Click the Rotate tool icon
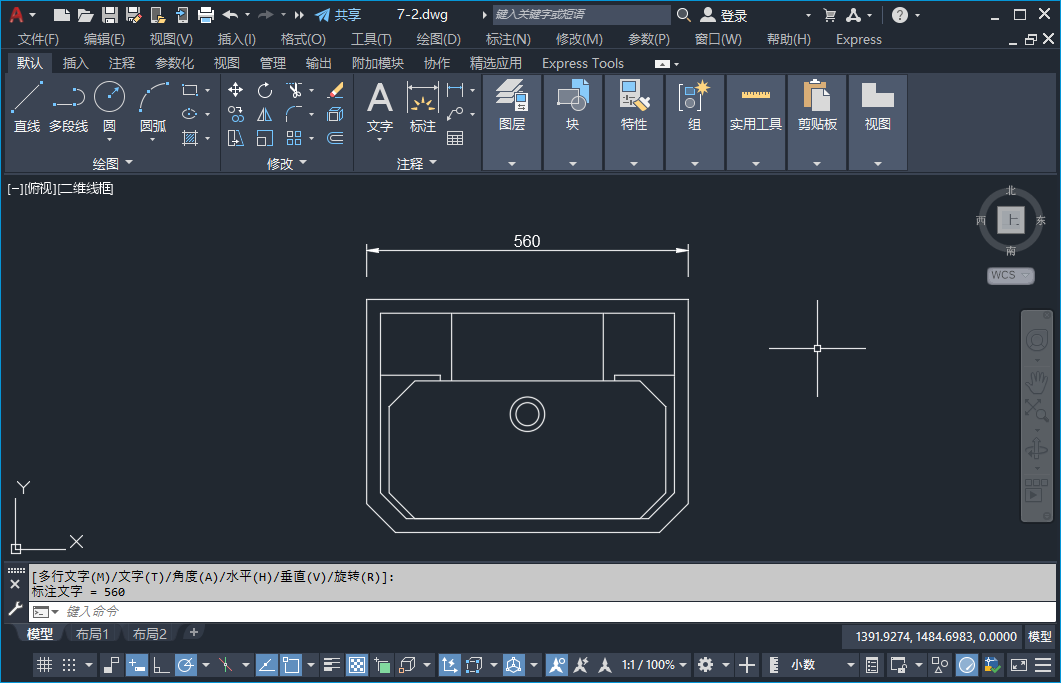The height and width of the screenshot is (683, 1061). click(x=265, y=90)
